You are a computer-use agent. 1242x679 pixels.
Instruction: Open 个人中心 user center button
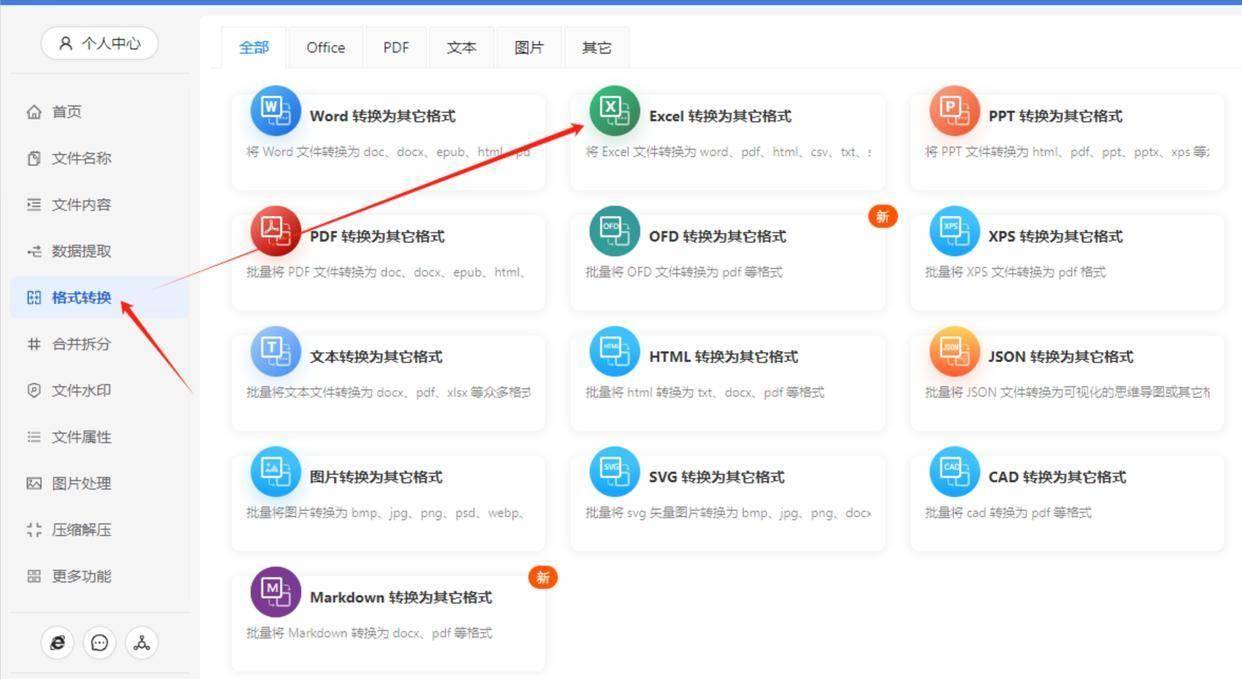pos(99,43)
